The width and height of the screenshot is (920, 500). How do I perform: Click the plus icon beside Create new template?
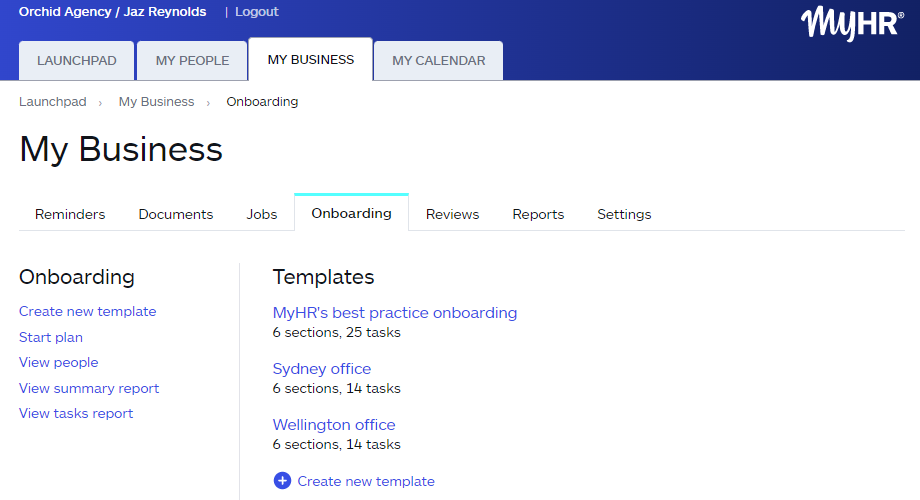pyautogui.click(x=282, y=481)
